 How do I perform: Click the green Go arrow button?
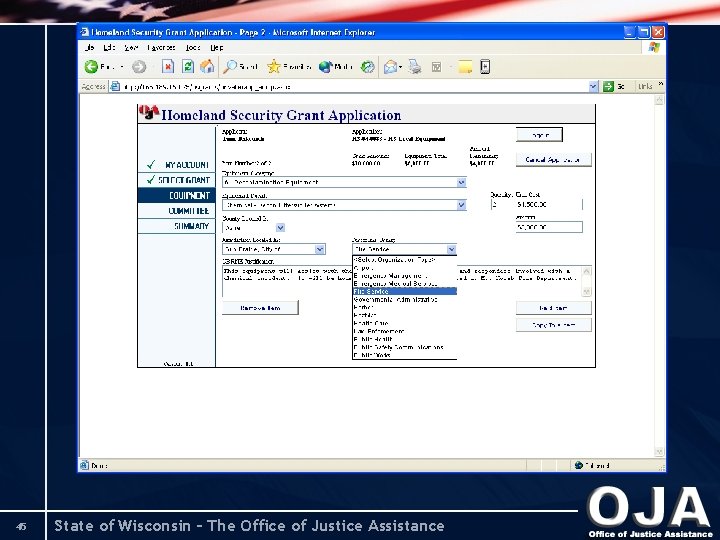pyautogui.click(x=608, y=86)
